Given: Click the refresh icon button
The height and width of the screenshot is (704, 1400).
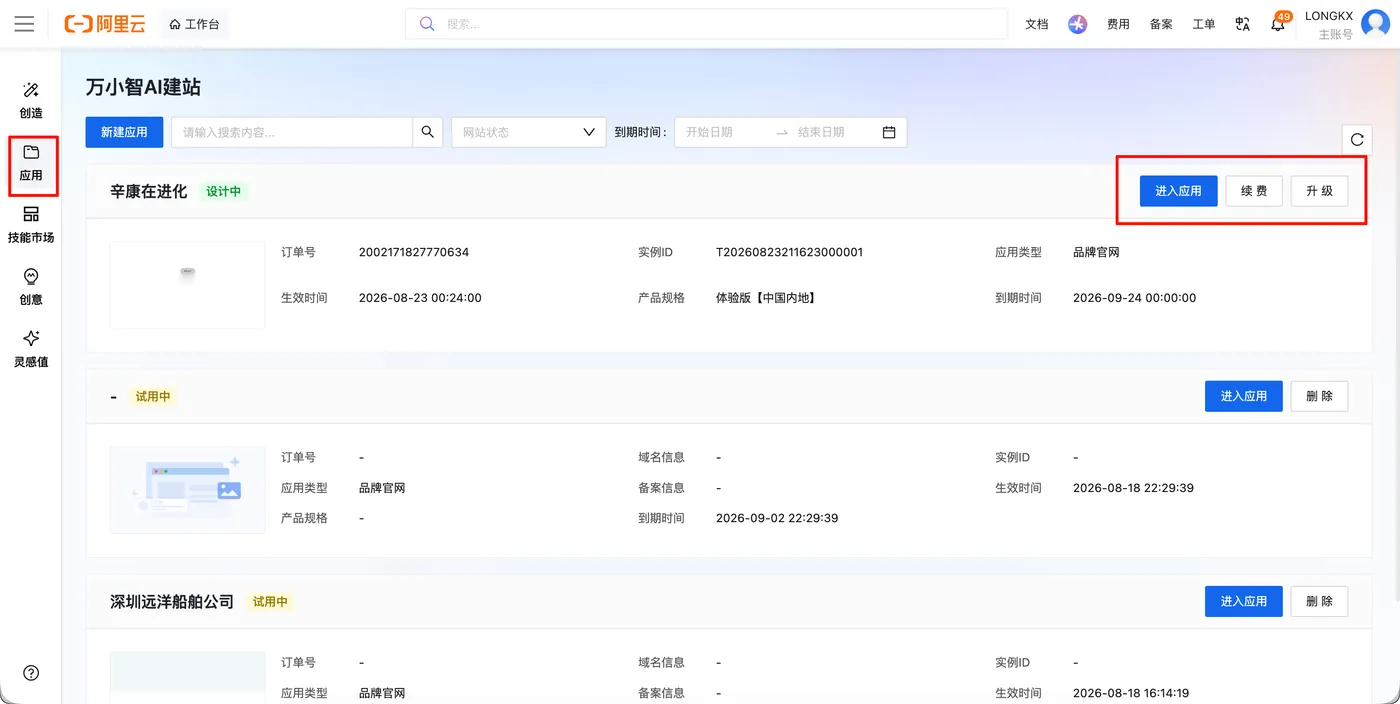Looking at the screenshot, I should pyautogui.click(x=1357, y=140).
